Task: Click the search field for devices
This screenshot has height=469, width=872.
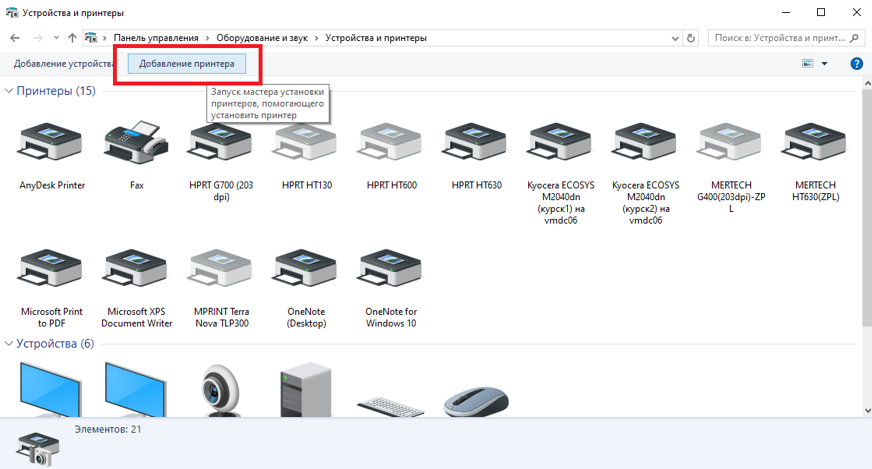Action: tap(778, 38)
